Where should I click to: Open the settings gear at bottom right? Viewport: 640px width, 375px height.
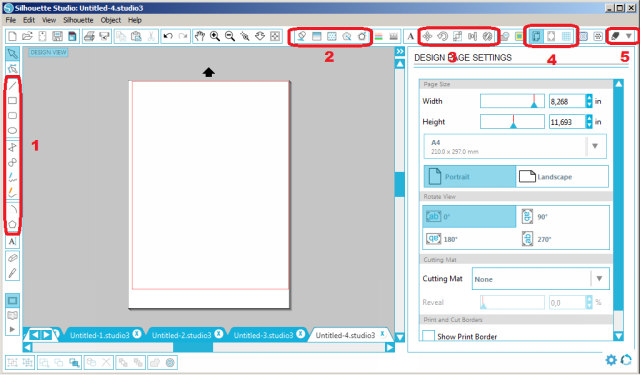[x=611, y=360]
